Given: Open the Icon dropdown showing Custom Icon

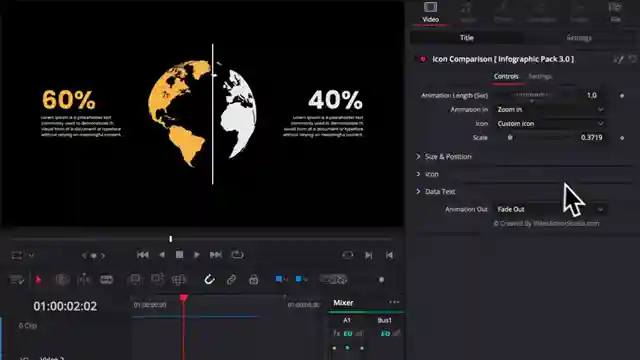Looking at the screenshot, I should [x=549, y=123].
